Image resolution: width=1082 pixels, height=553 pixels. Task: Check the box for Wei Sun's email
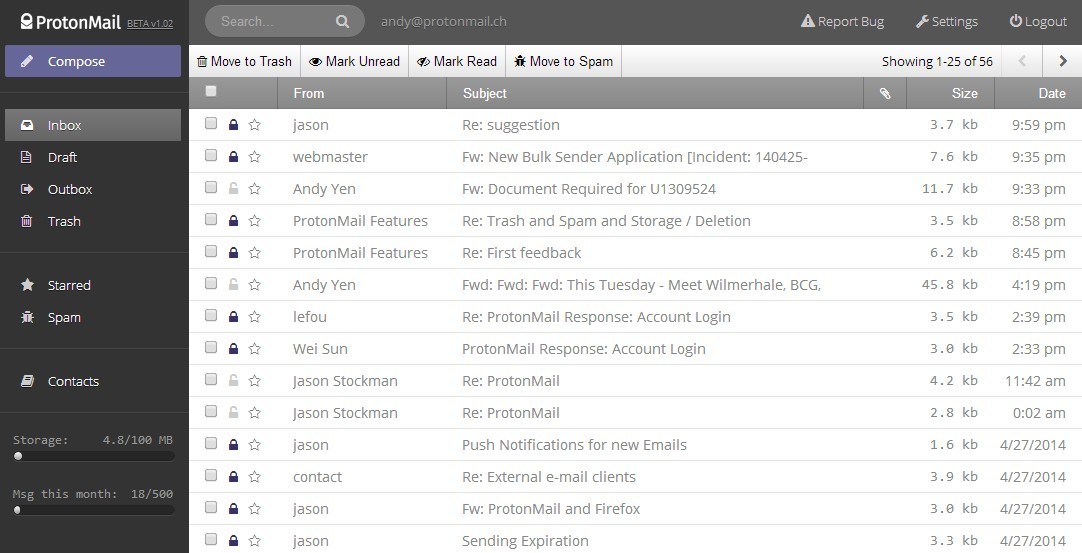211,348
